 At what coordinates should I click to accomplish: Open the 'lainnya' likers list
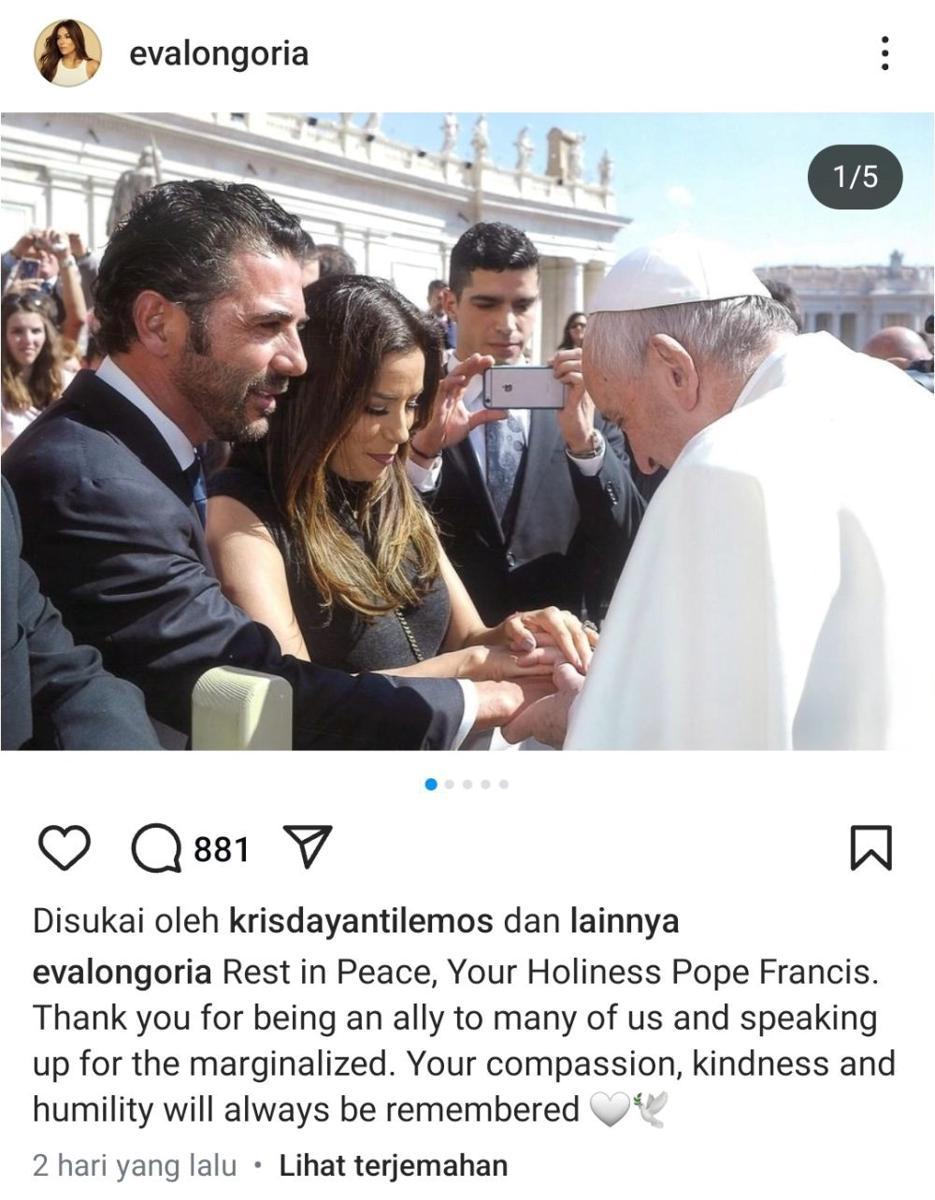(624, 921)
